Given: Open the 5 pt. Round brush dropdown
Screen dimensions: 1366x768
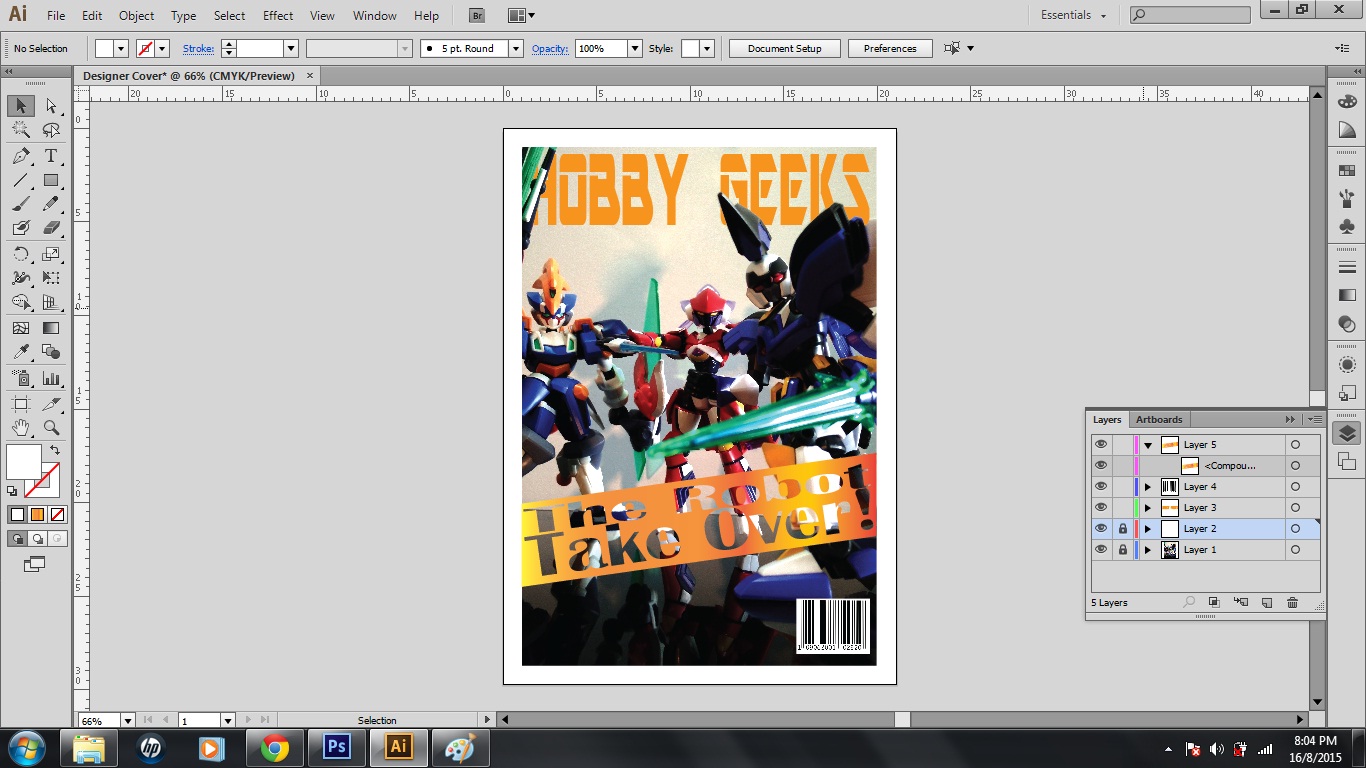Looking at the screenshot, I should (516, 48).
